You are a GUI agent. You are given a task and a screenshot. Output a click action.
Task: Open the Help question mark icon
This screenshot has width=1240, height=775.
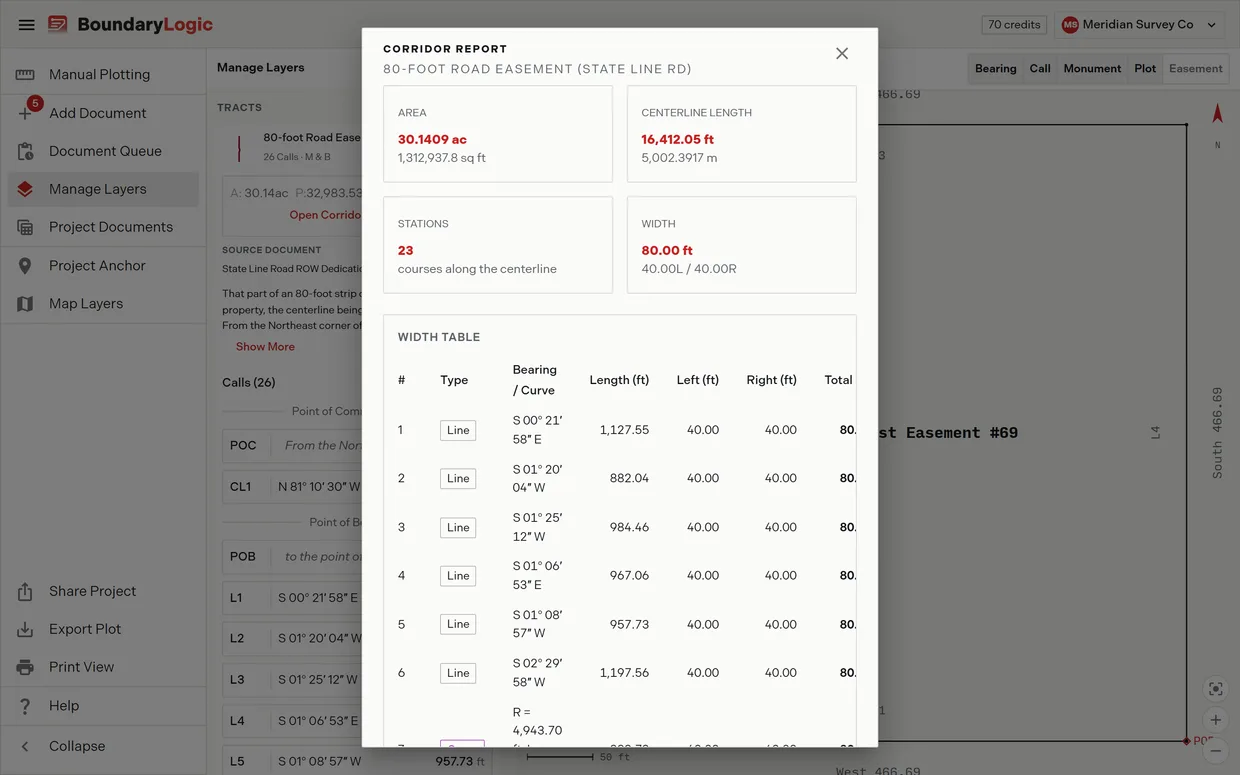(25, 705)
